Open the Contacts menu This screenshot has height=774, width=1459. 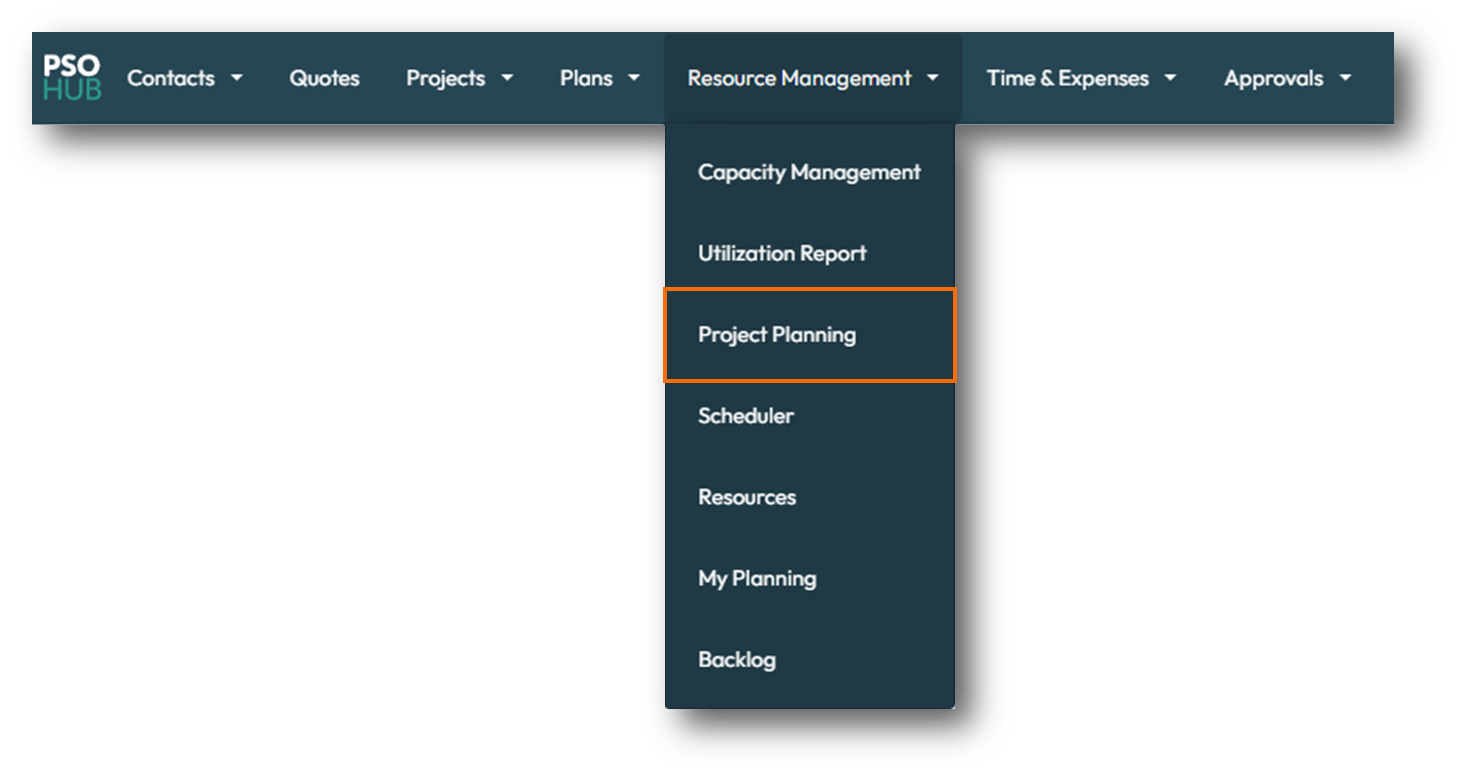(x=171, y=78)
